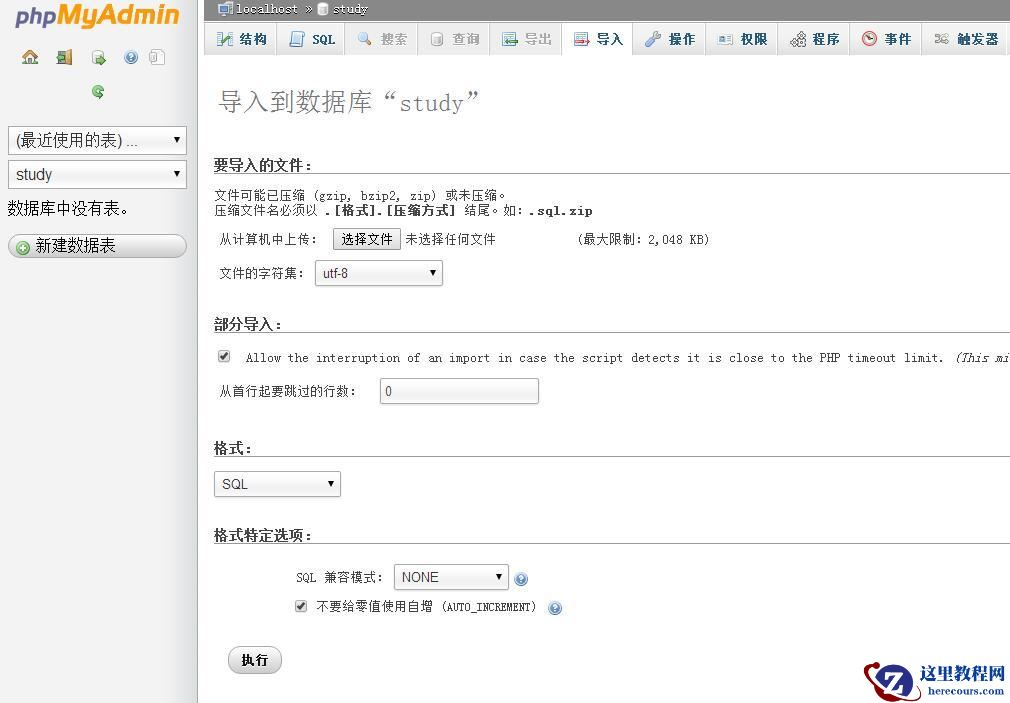Open help icon next to AUTO_INCREMENT option
The image size is (1010, 703).
click(x=555, y=608)
